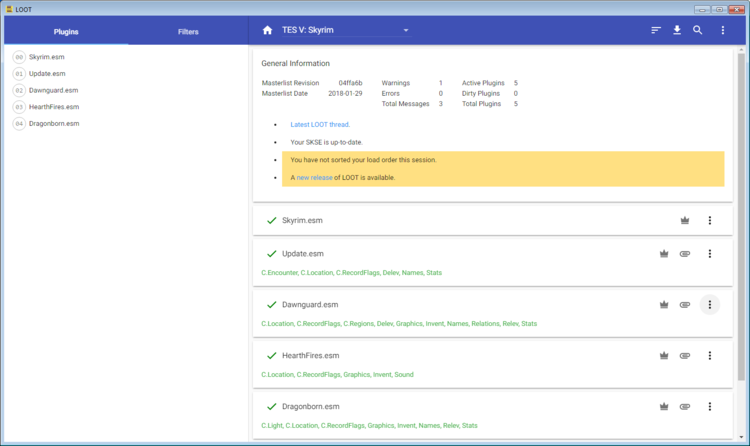Select Update.esm in the sidebar list
The height and width of the screenshot is (446, 750).
tap(47, 74)
